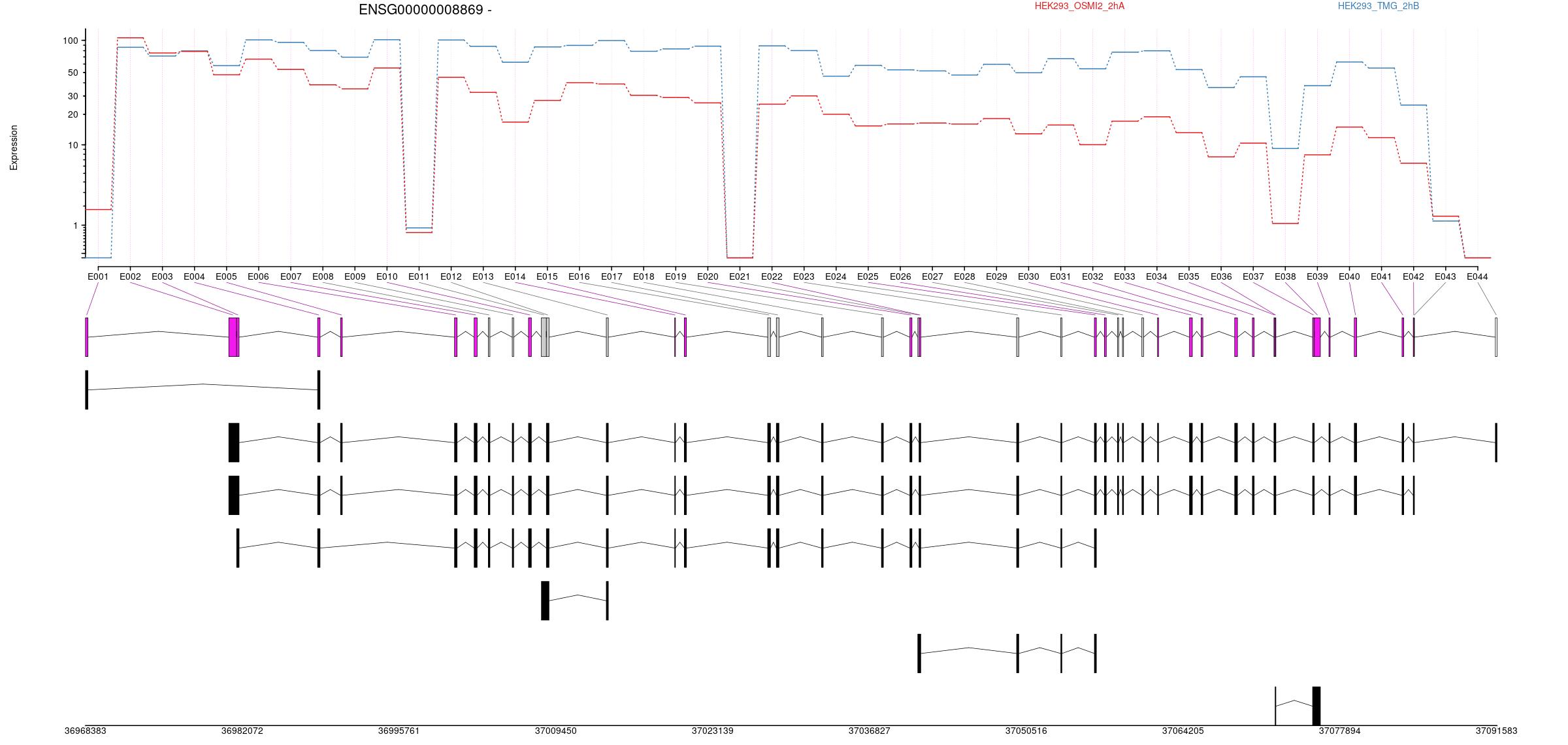The image size is (1568, 745).
Task: Click exon label E002
Action: point(130,276)
